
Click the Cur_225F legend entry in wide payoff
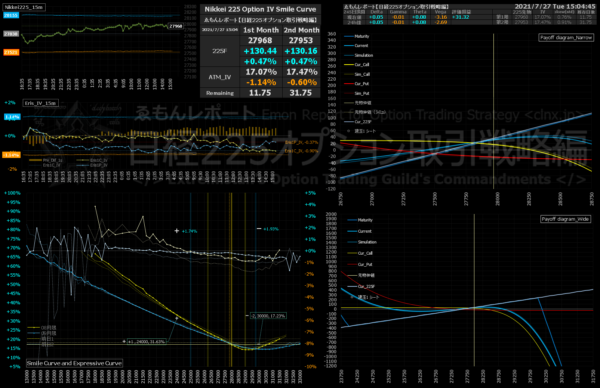361,286
